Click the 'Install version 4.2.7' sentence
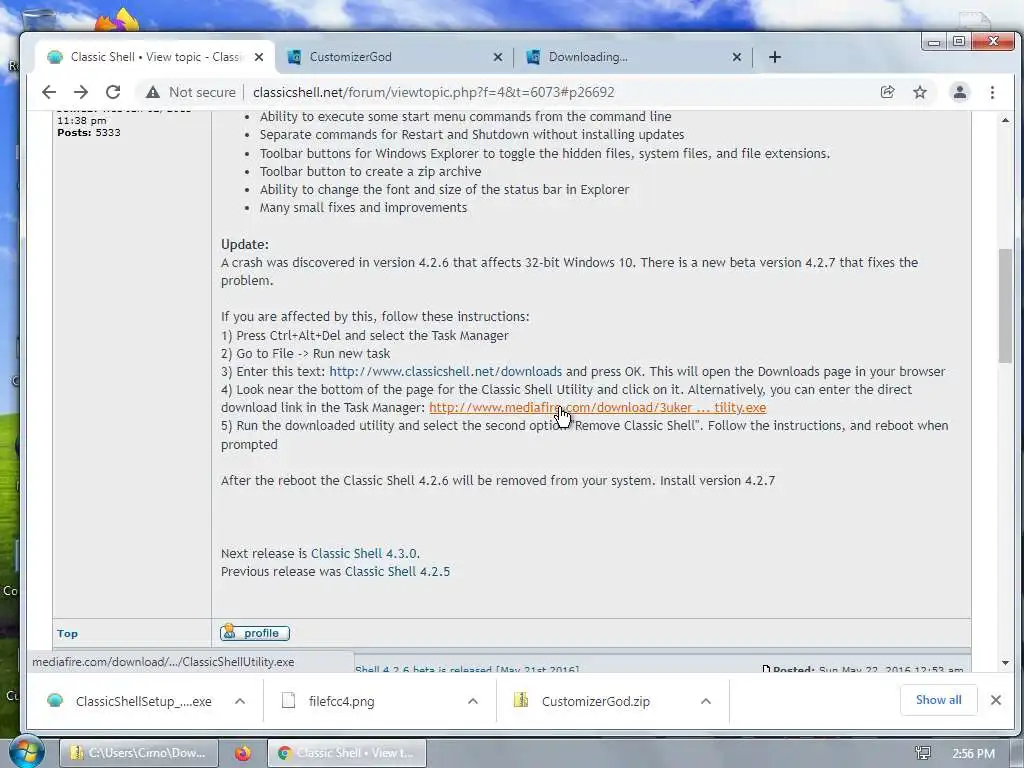This screenshot has width=1024, height=768. tap(717, 481)
